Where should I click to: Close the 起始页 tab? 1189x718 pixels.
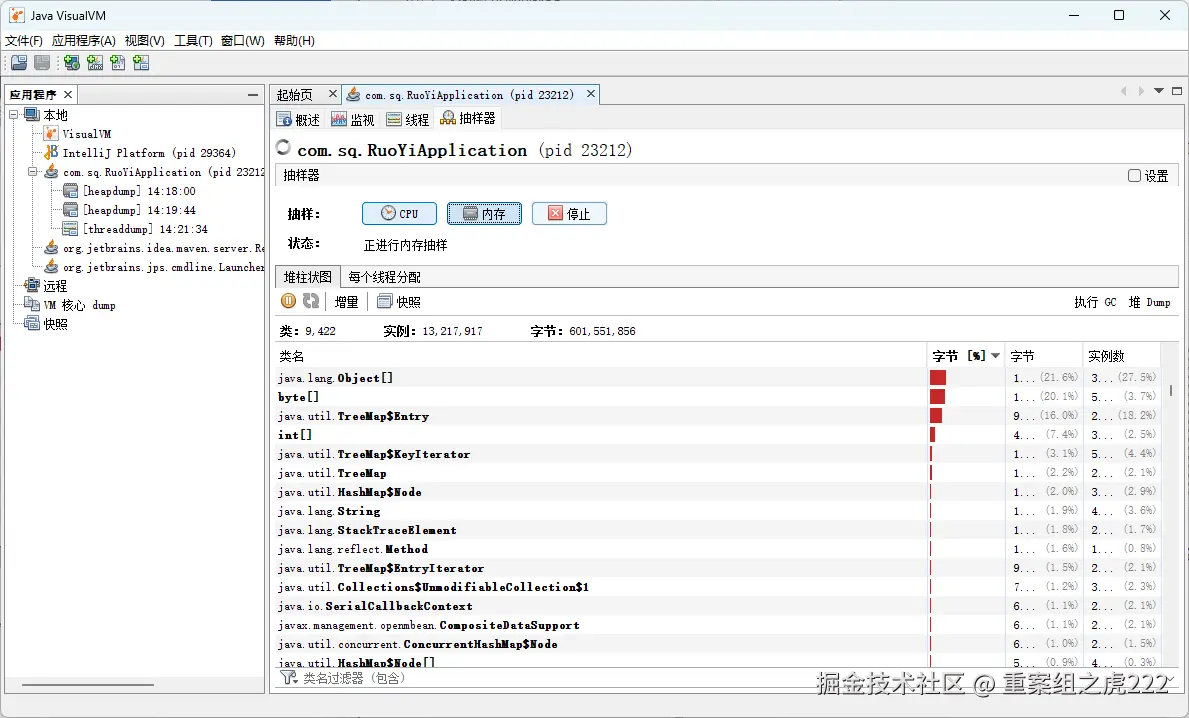332,94
